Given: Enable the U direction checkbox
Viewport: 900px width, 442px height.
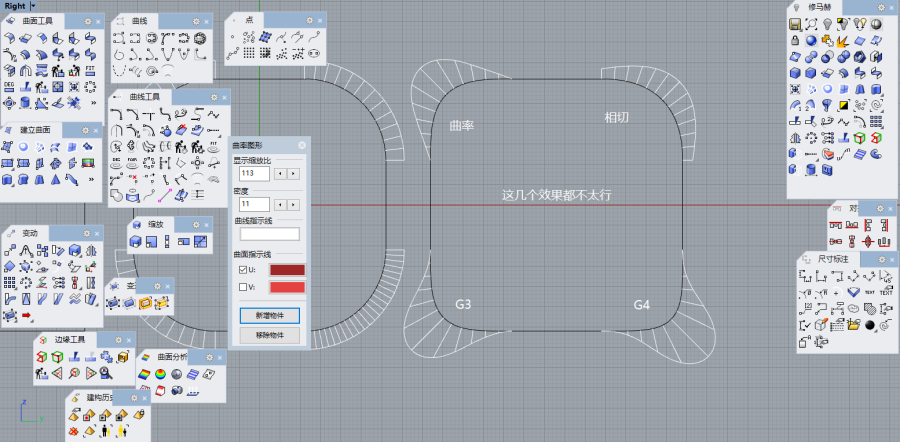Looking at the screenshot, I should pos(243,270).
